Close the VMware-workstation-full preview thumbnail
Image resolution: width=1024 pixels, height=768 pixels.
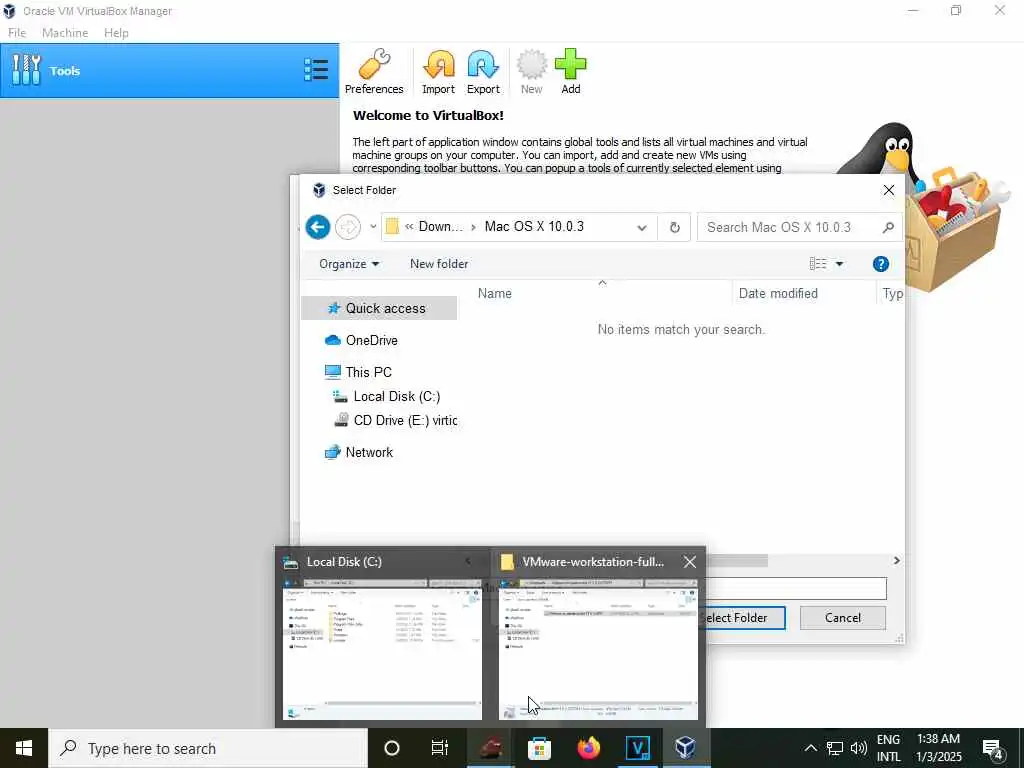click(x=690, y=562)
